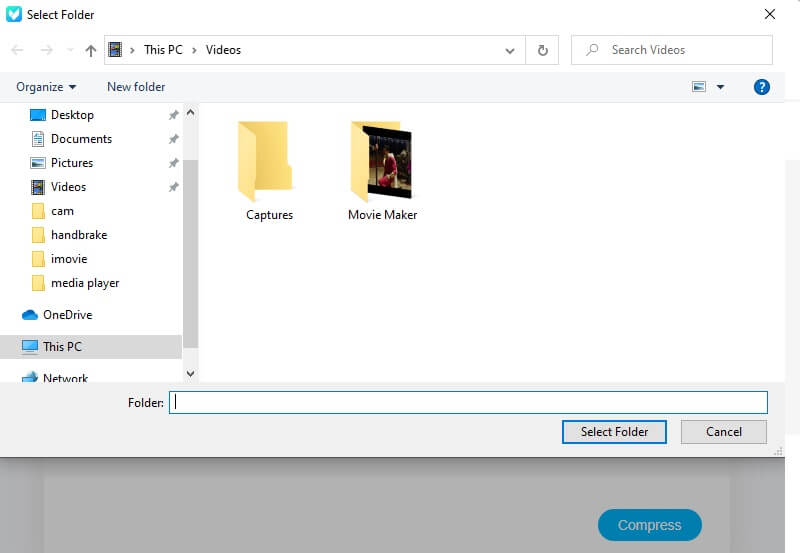
Task: Expand the address bar history dropdown
Action: tap(510, 50)
